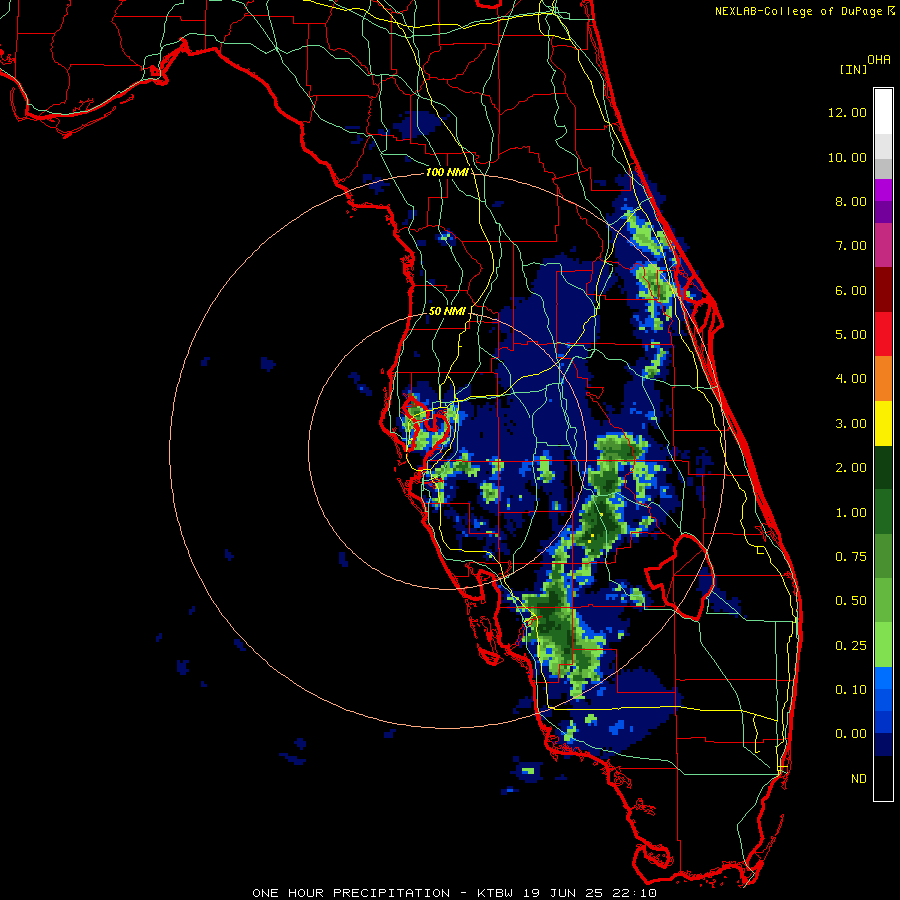Click the ONE HOUR PRECIPITATION title text
The width and height of the screenshot is (900, 900).
point(351,893)
